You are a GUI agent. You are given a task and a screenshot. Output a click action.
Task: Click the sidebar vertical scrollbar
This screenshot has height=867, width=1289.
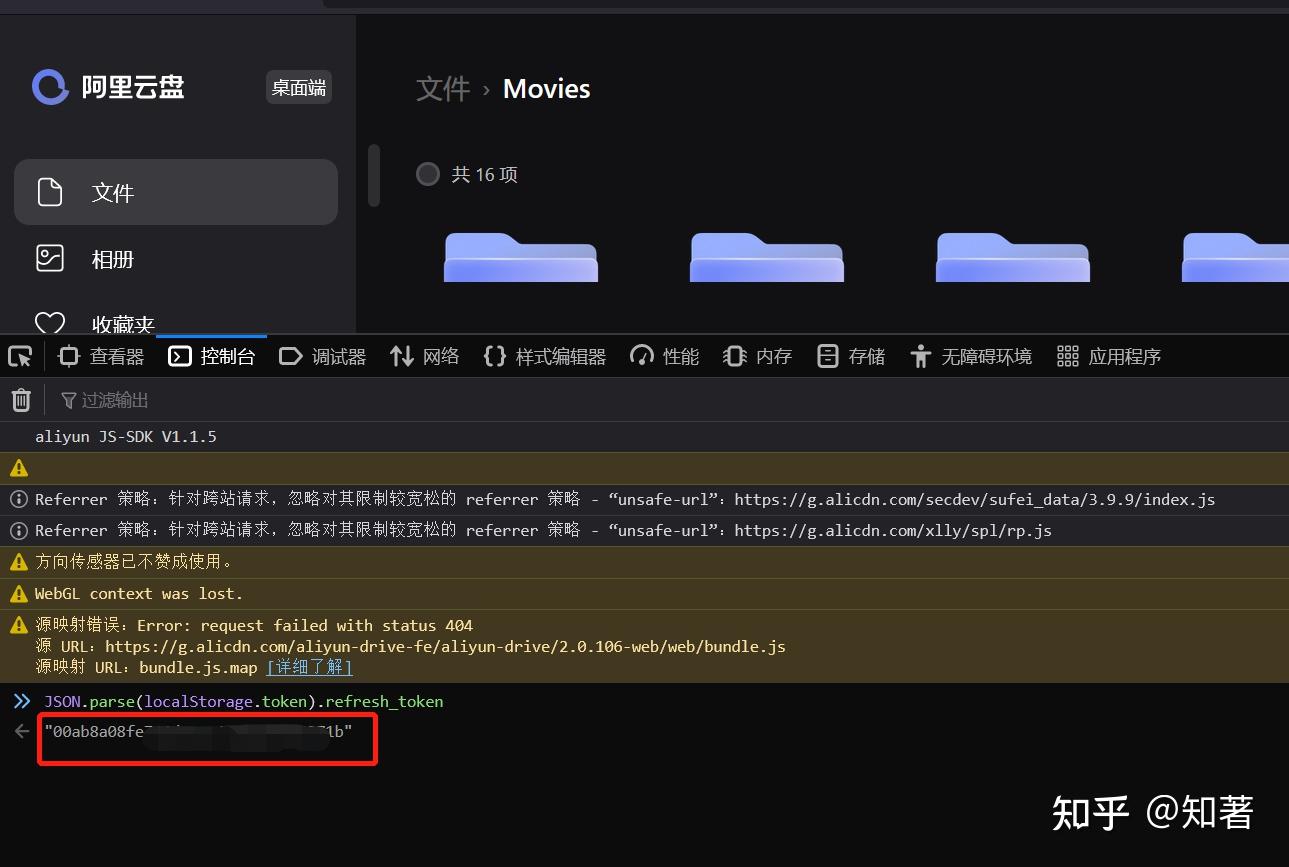click(374, 175)
